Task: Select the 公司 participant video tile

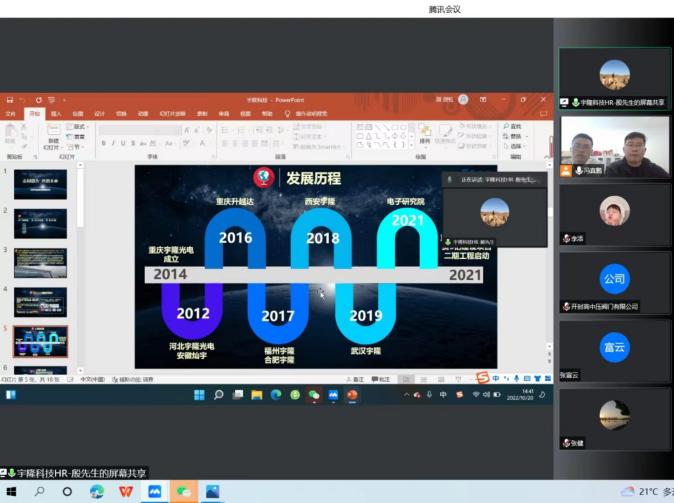Action: click(x=614, y=280)
